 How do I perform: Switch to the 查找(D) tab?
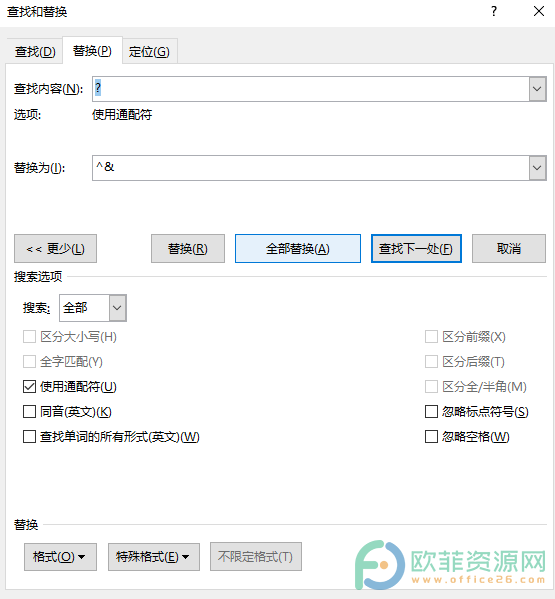tap(35, 52)
